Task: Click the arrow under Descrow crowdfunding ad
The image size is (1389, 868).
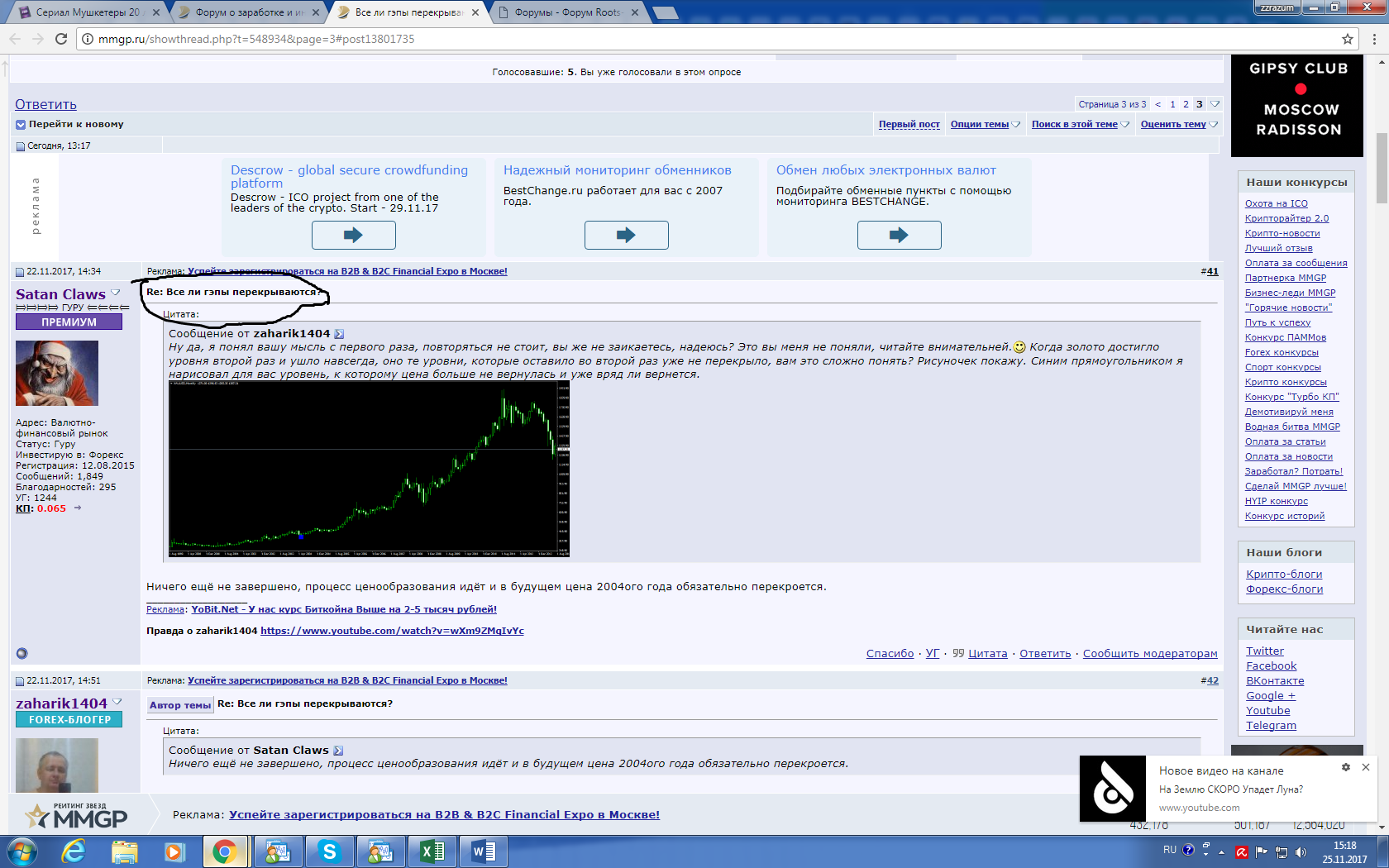Action: tap(353, 235)
